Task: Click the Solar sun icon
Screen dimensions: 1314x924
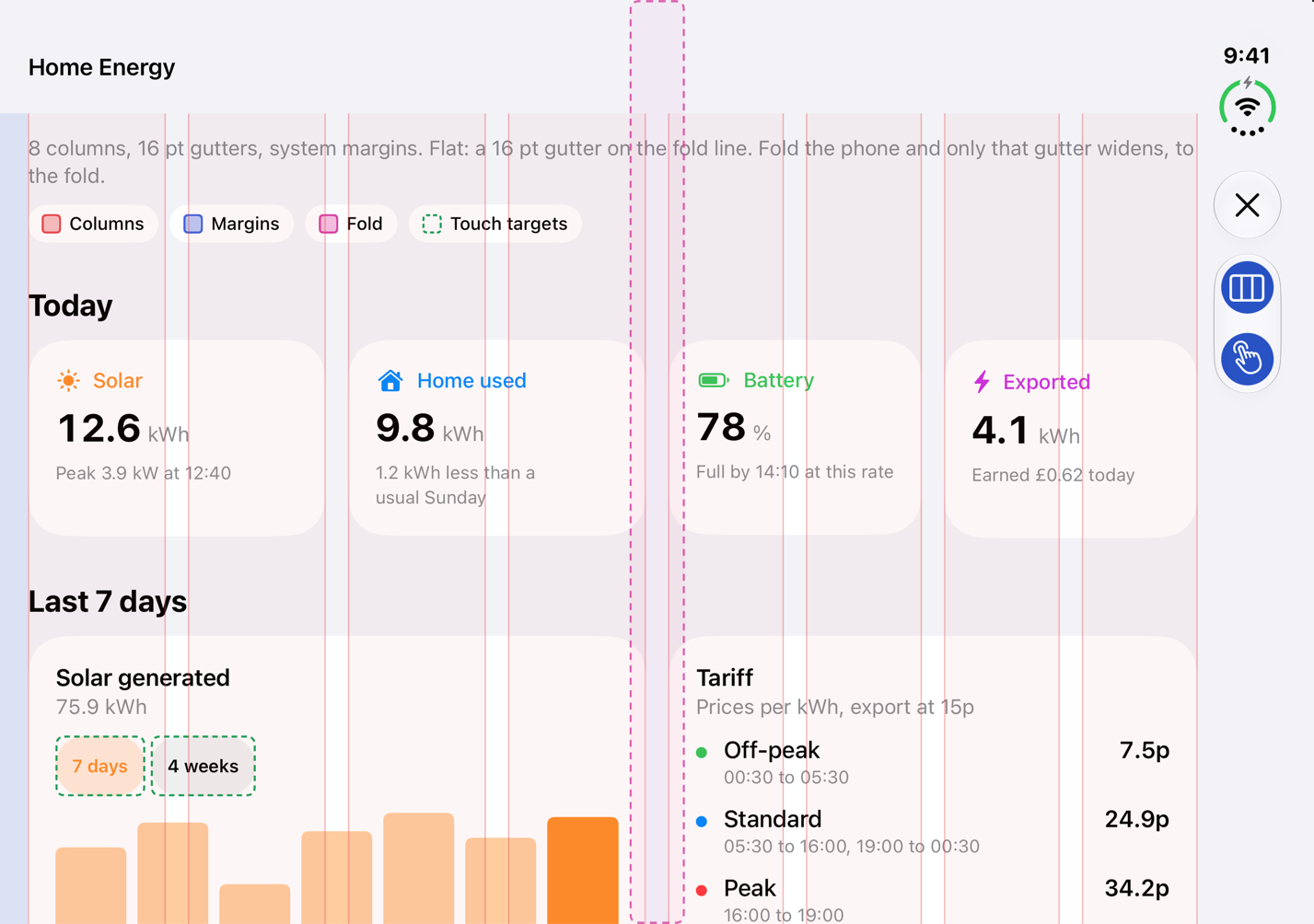Action: tap(68, 381)
